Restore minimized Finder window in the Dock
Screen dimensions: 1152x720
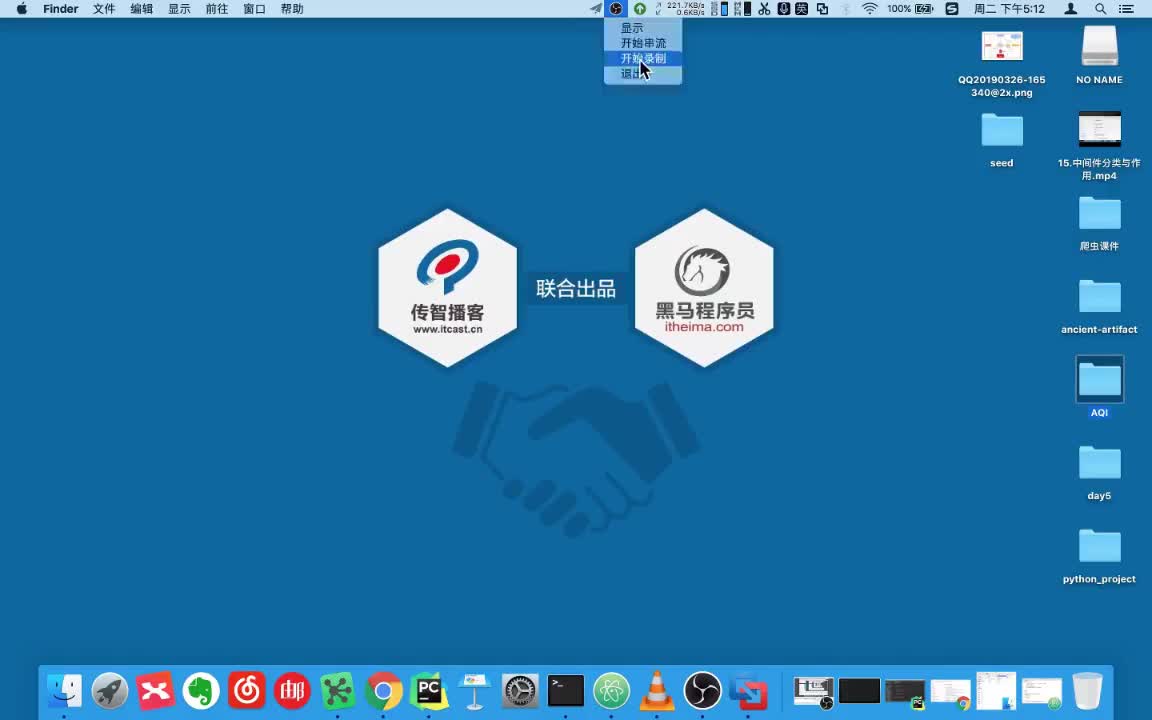coord(996,691)
